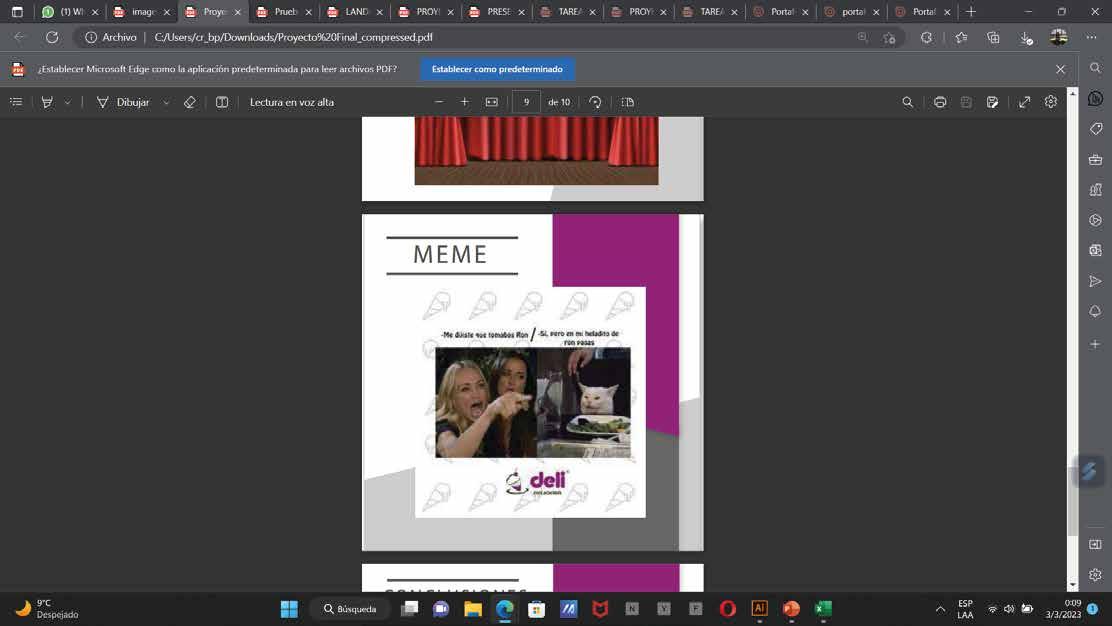1112x626 pixels.
Task: Open the Windows Start menu
Action: point(289,609)
